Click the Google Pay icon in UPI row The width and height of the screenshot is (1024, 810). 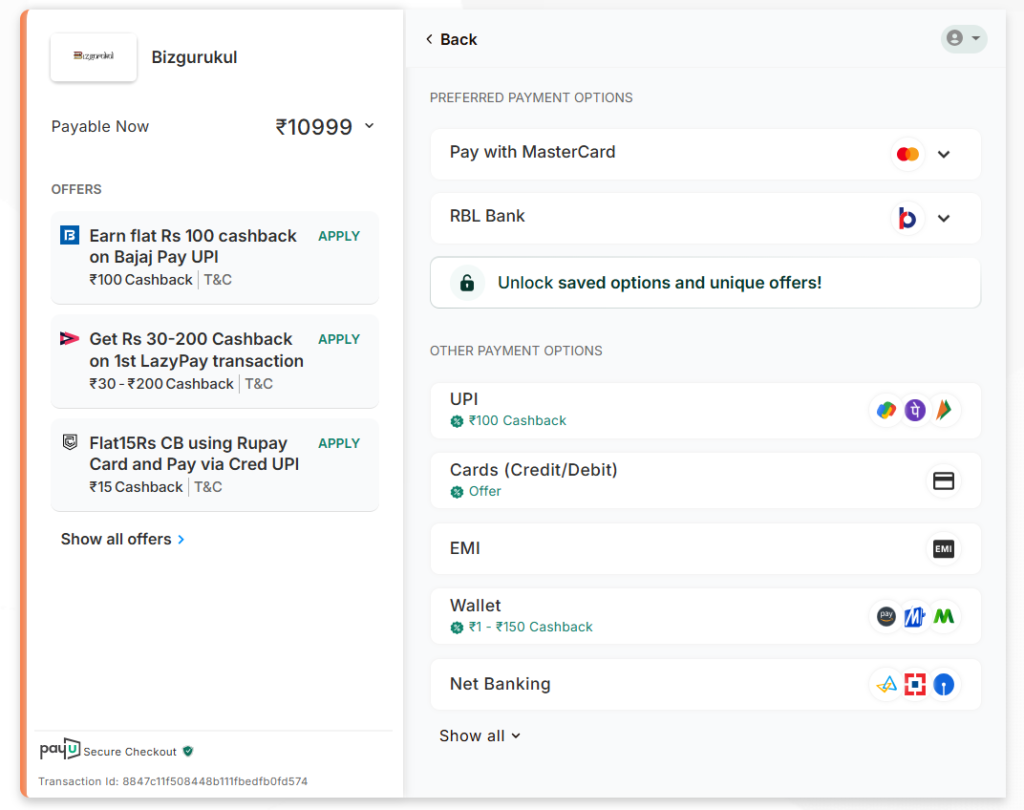click(x=886, y=410)
